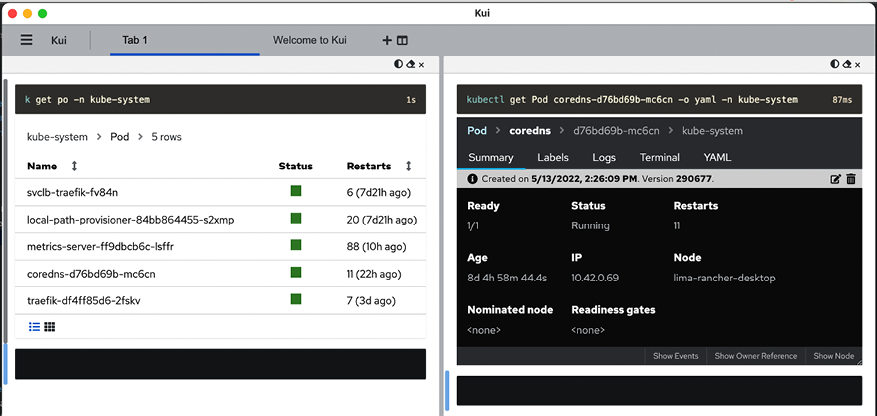
Task: Click status square for traefik-df4ff85d6-2fskv
Action: click(x=296, y=299)
